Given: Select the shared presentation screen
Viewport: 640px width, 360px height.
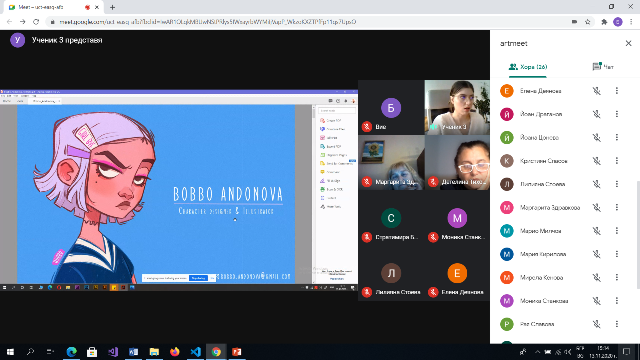Looking at the screenshot, I should (x=179, y=190).
